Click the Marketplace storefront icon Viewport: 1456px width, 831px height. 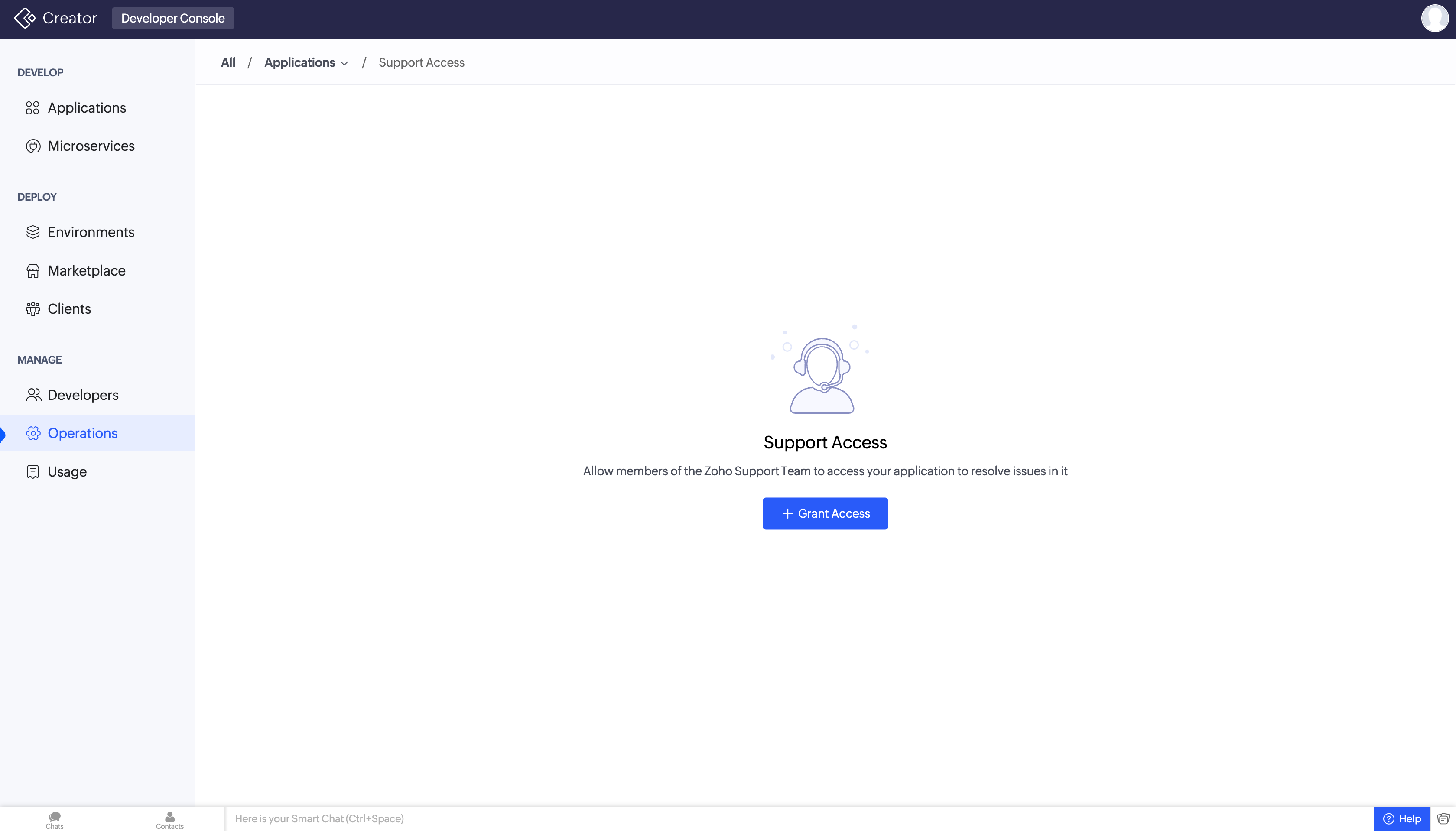33,270
